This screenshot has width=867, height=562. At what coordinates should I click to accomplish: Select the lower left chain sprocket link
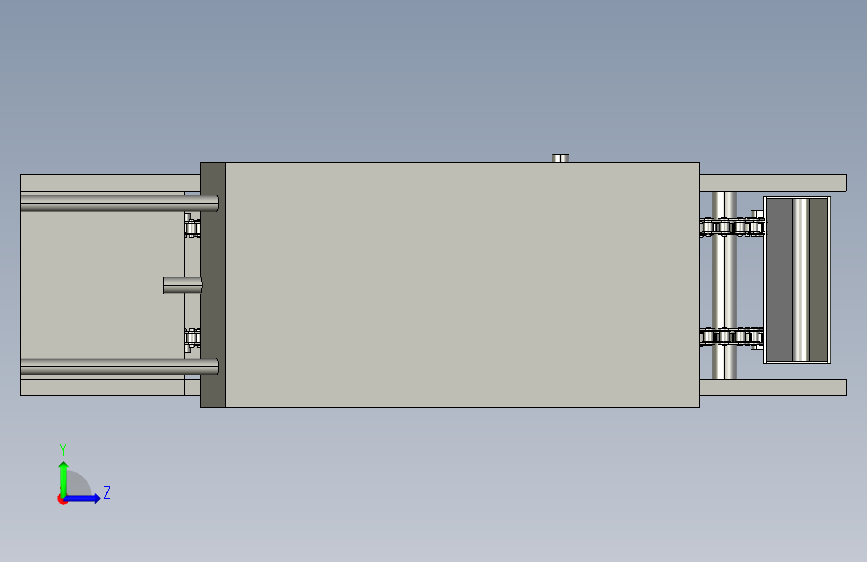192,339
